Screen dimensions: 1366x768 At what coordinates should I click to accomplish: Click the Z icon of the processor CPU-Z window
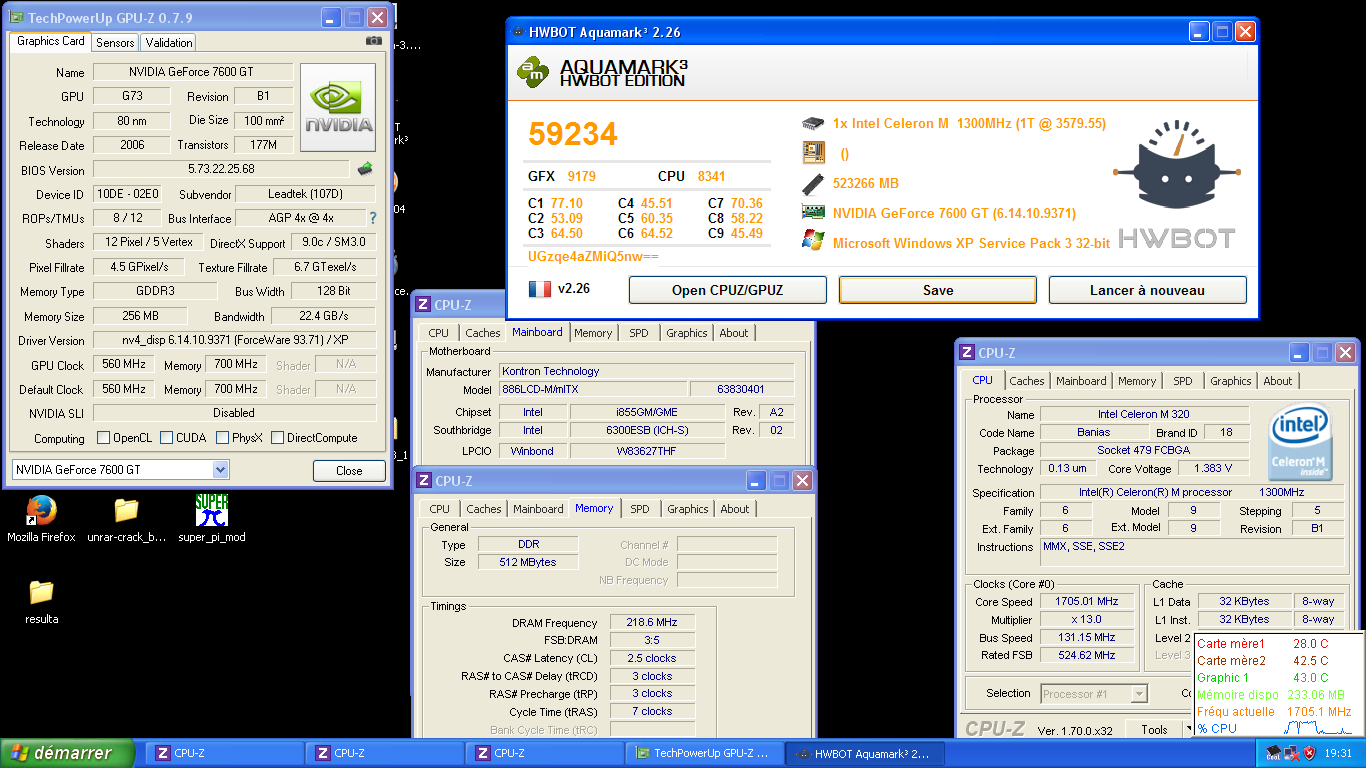(x=966, y=352)
